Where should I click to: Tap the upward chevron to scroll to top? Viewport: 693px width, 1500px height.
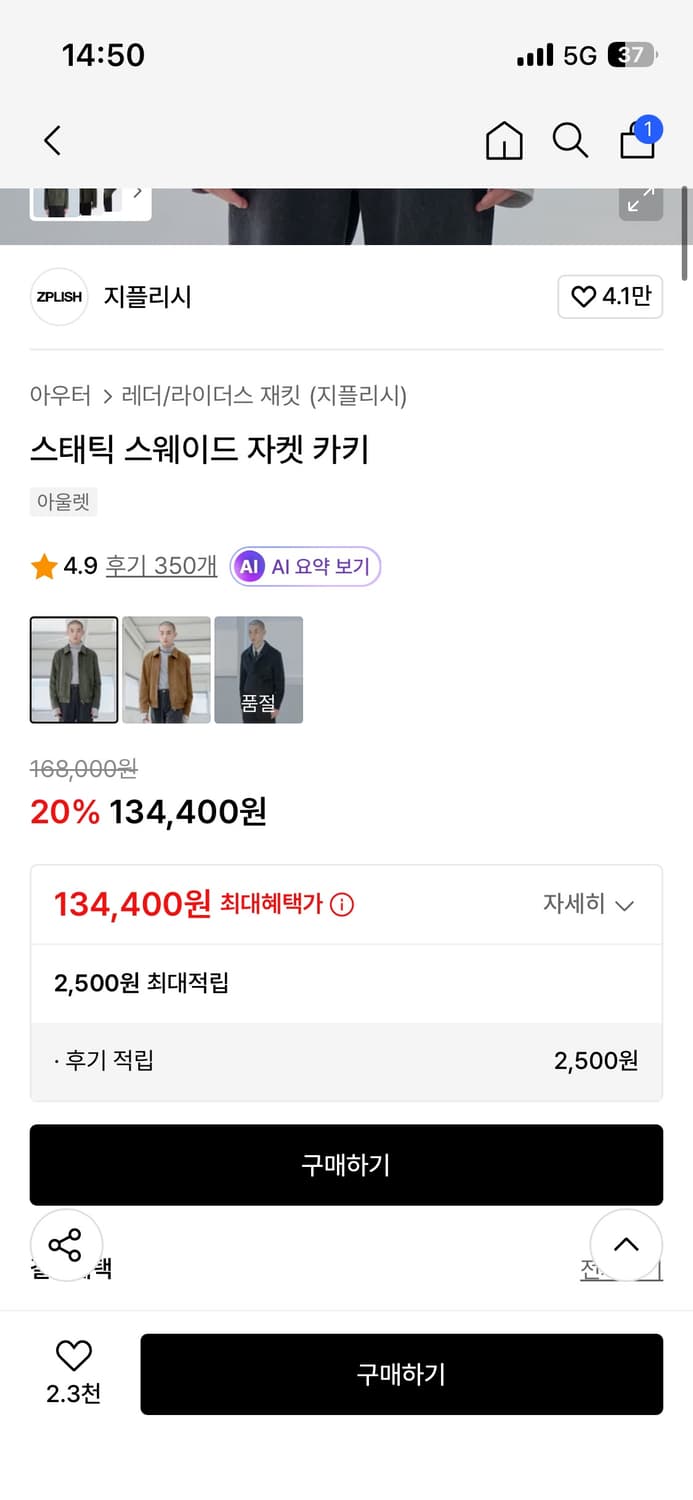(x=626, y=1245)
